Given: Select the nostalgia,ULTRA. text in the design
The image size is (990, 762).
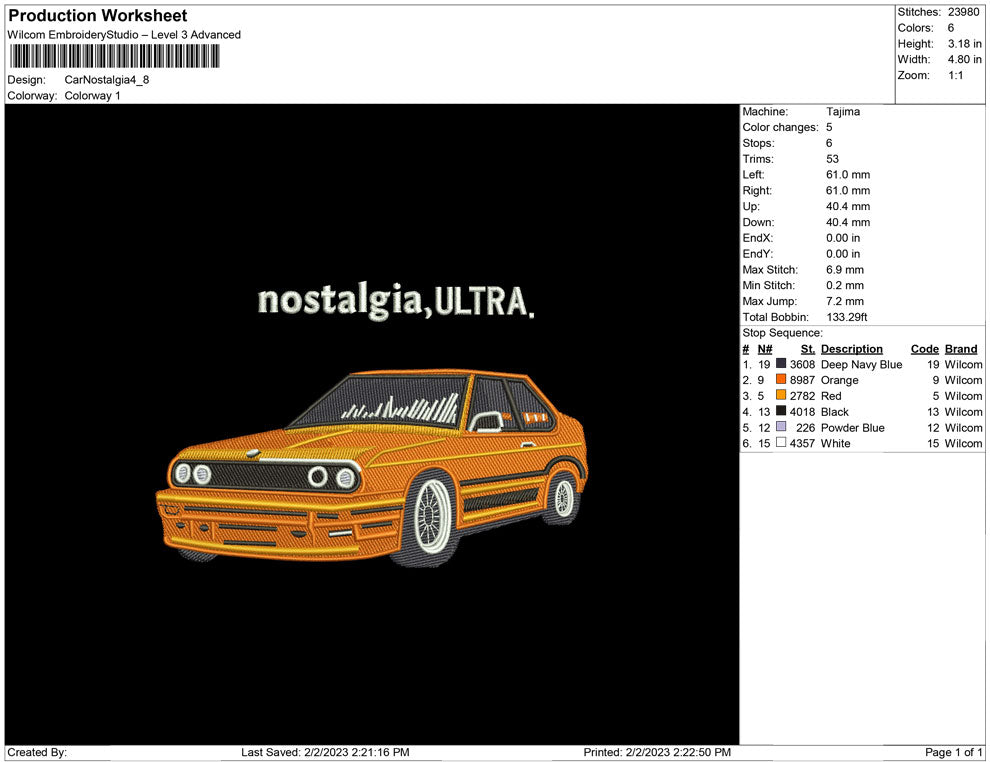Looking at the screenshot, I should 396,300.
